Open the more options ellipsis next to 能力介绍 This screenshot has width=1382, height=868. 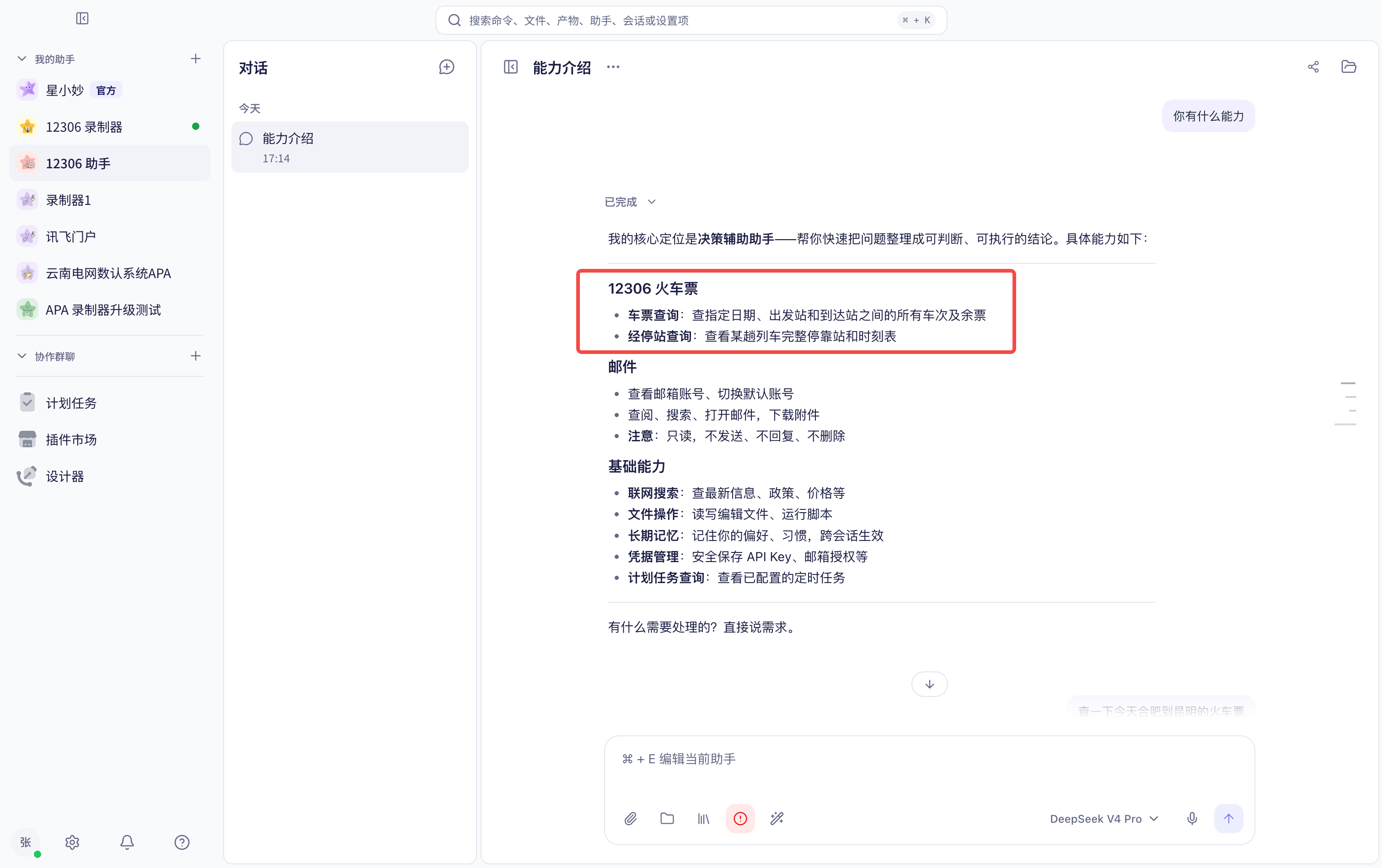(x=613, y=67)
